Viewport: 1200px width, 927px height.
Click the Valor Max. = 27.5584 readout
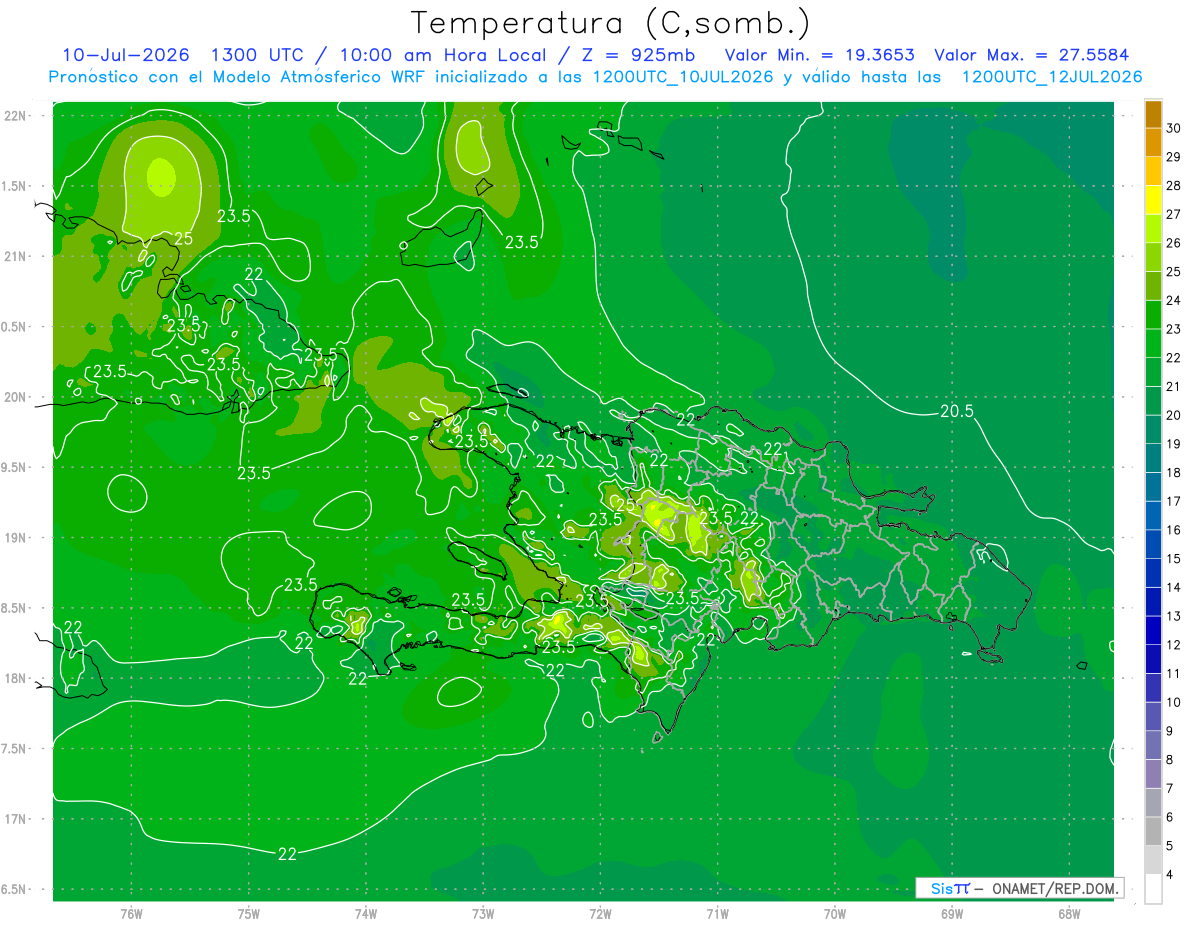pos(1036,55)
